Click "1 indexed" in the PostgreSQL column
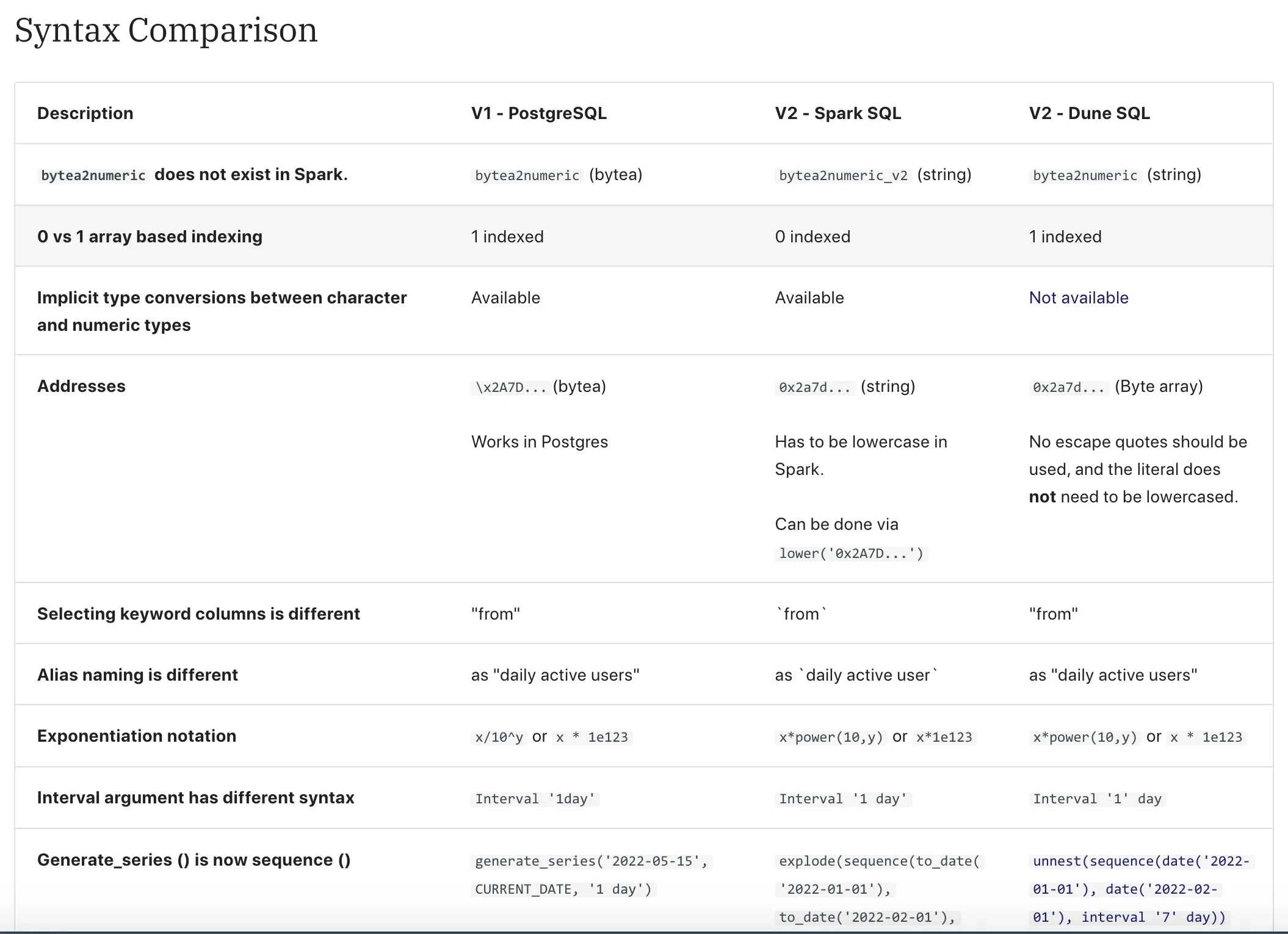 tap(507, 237)
